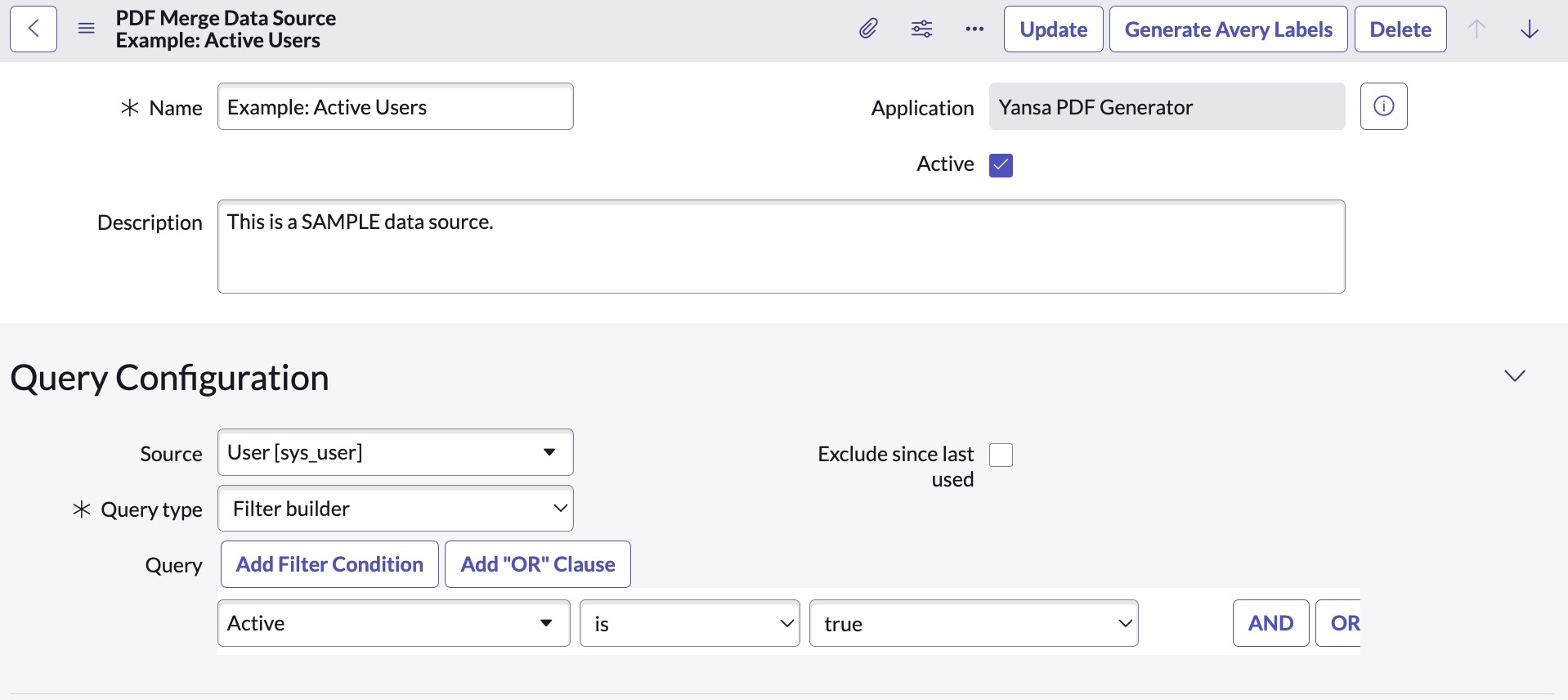
Task: Change the 'is' operator dropdown
Action: [689, 623]
